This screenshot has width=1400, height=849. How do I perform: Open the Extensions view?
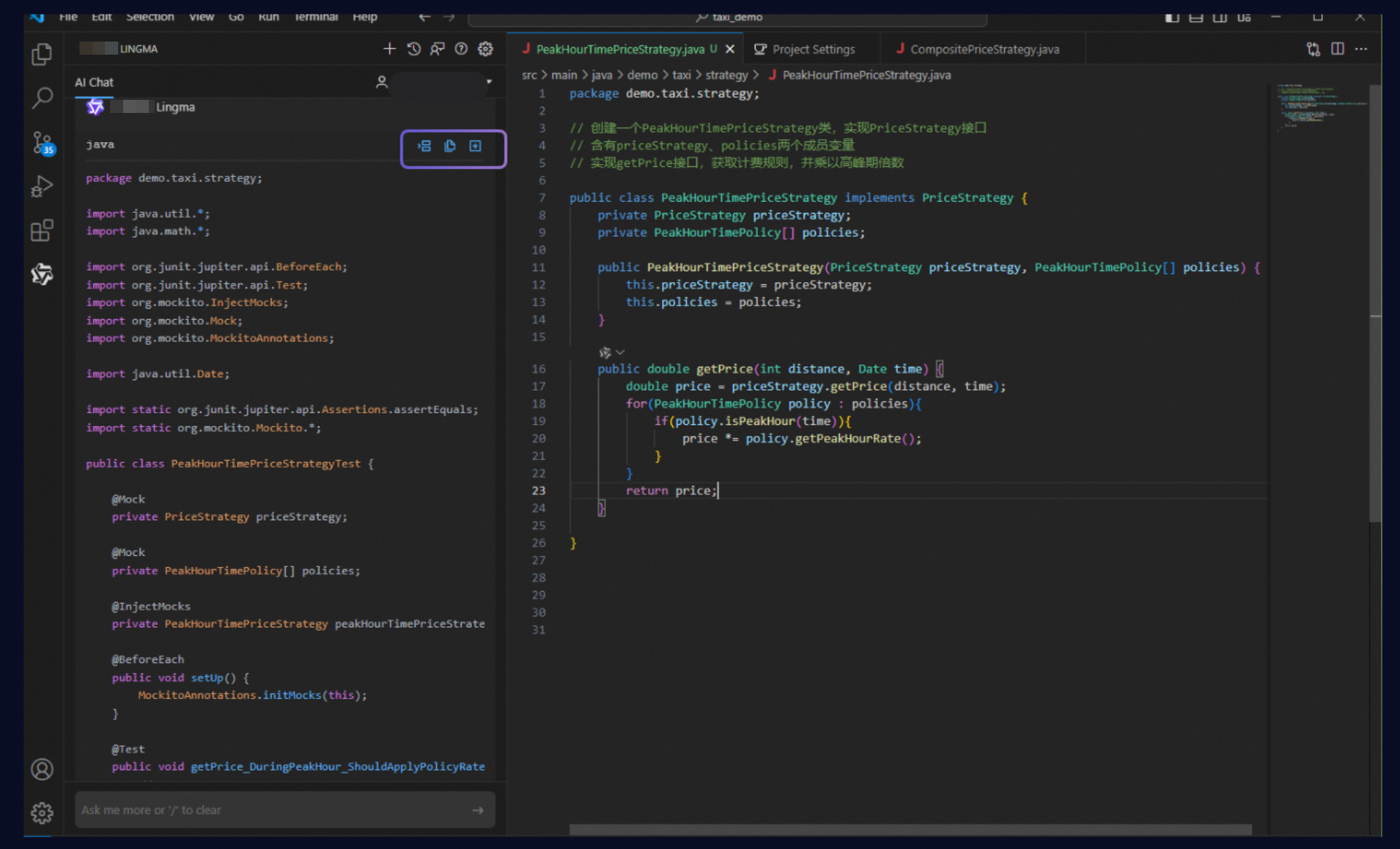[x=42, y=230]
